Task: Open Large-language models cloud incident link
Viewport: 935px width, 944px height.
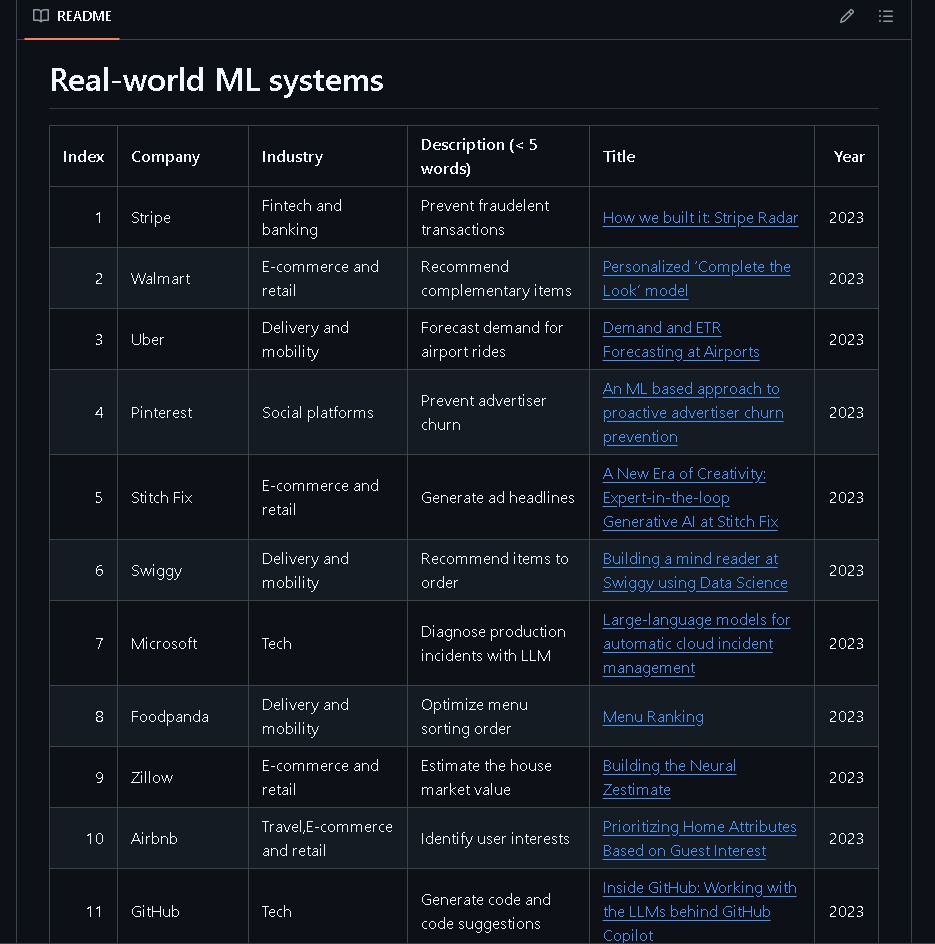Action: click(696, 644)
